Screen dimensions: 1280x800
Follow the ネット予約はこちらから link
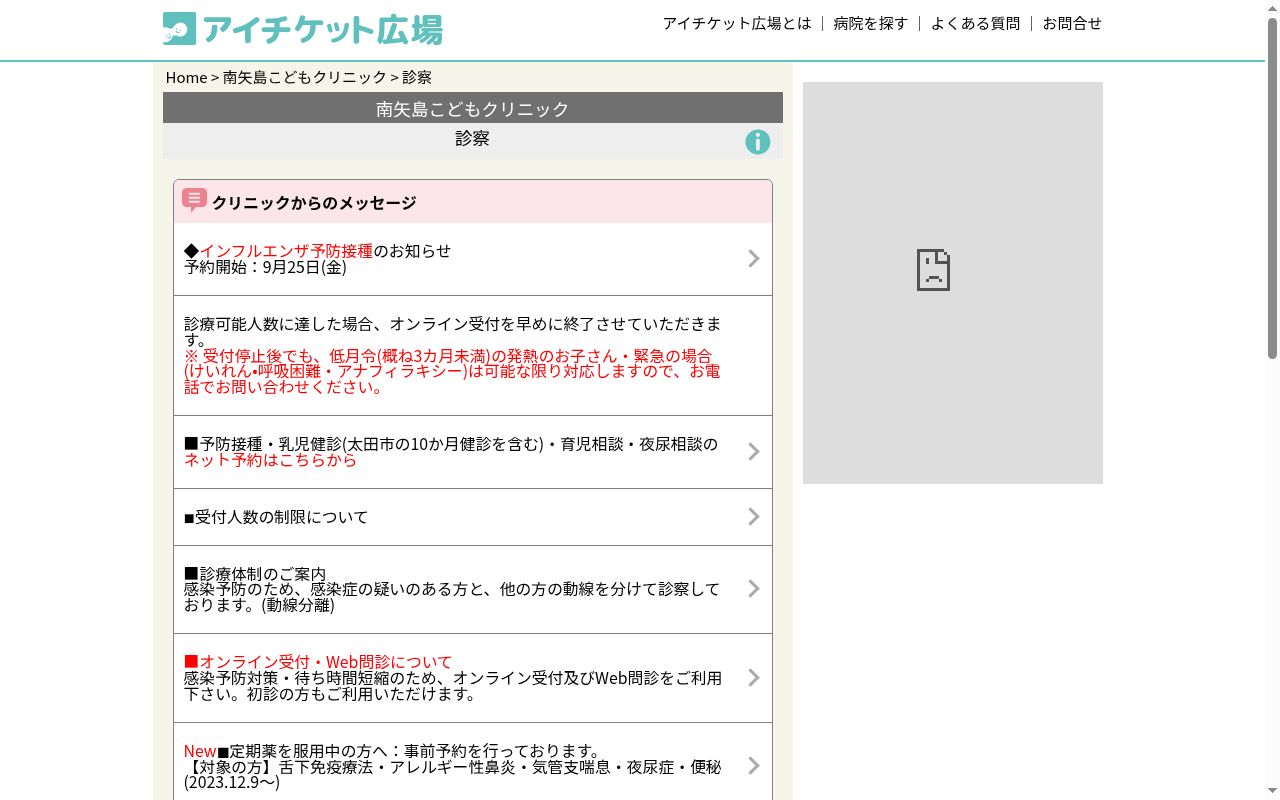click(270, 460)
